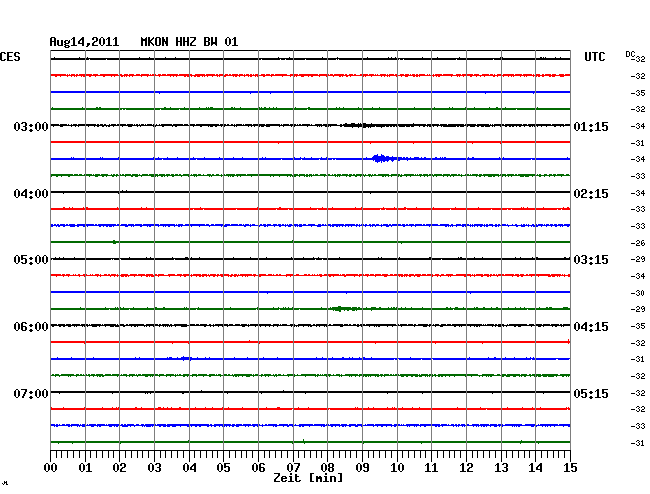Click the DC value -30
This screenshot has width=650, height=494.
pos(638,293)
